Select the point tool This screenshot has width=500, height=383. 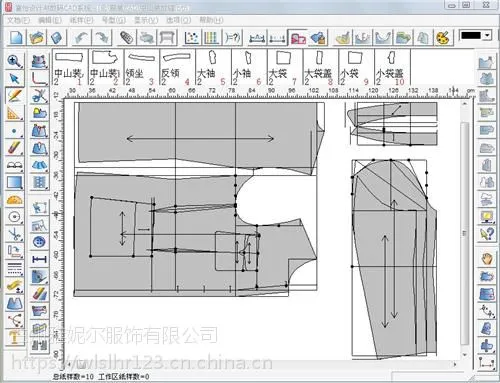click(x=14, y=131)
